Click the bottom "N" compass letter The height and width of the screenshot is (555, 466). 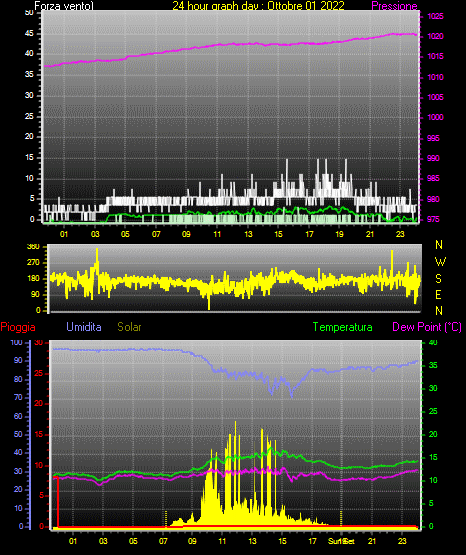[439, 311]
